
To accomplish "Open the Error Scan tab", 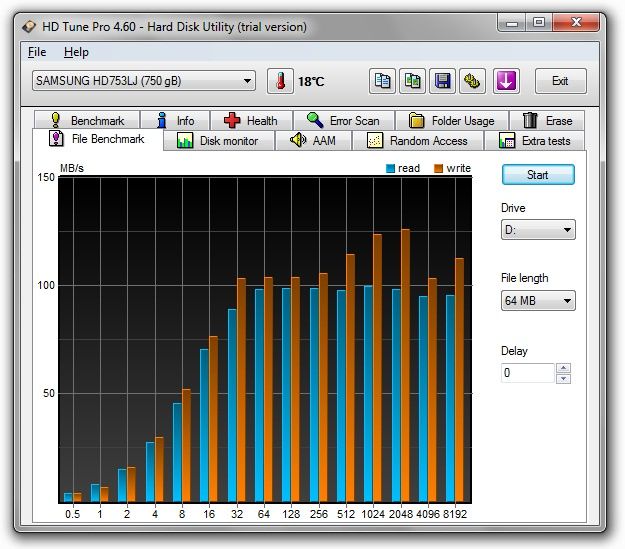I will 344,120.
